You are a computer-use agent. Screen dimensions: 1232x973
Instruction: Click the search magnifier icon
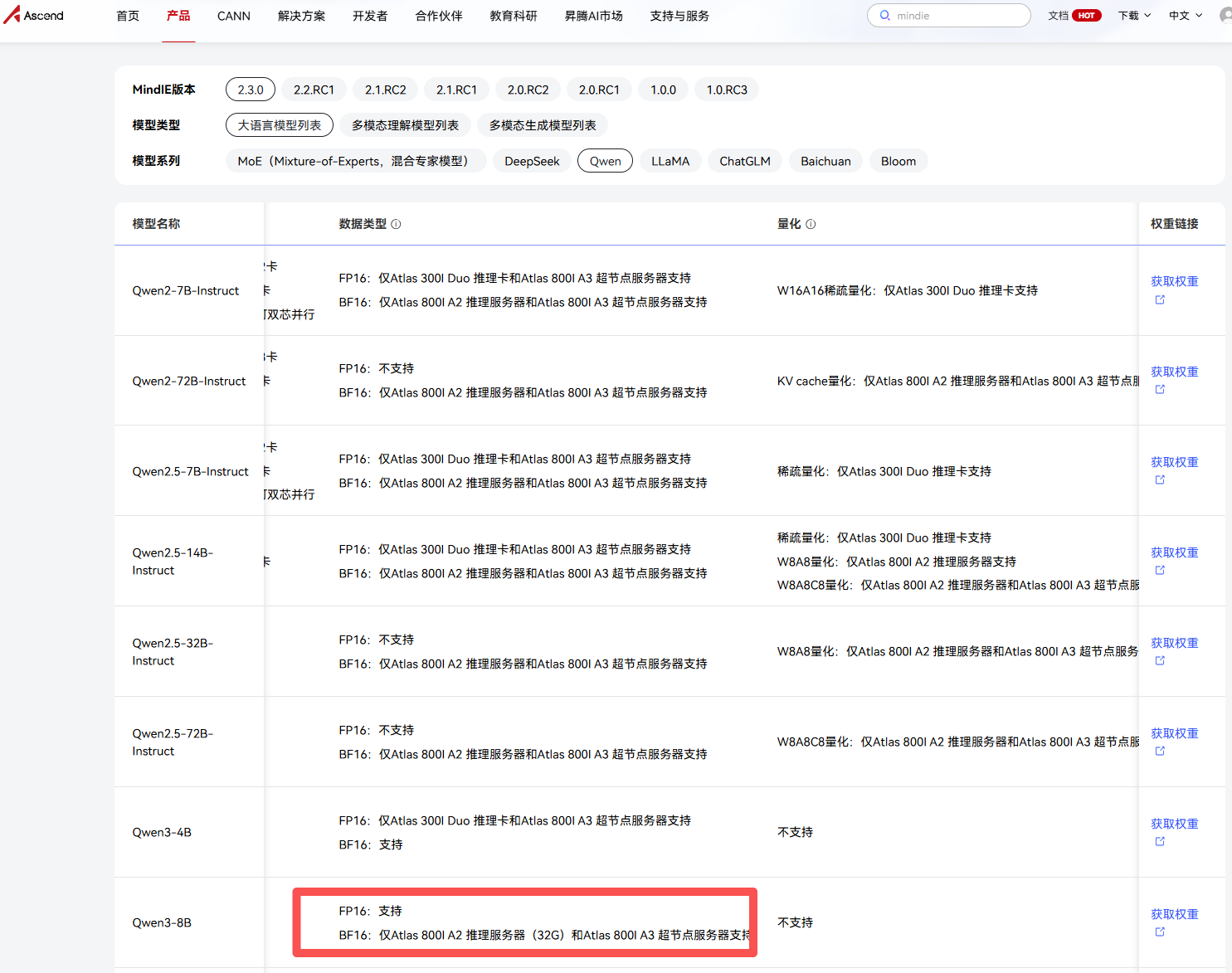click(x=885, y=16)
